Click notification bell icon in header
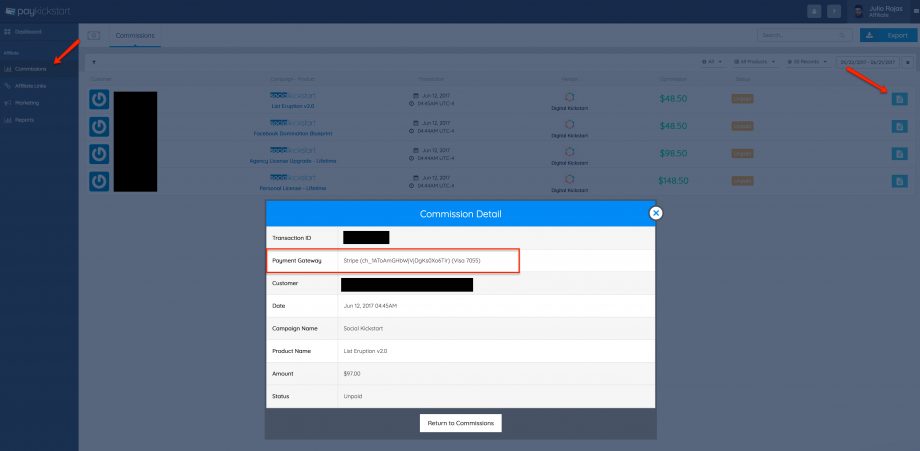Image resolution: width=920 pixels, height=451 pixels. point(813,11)
